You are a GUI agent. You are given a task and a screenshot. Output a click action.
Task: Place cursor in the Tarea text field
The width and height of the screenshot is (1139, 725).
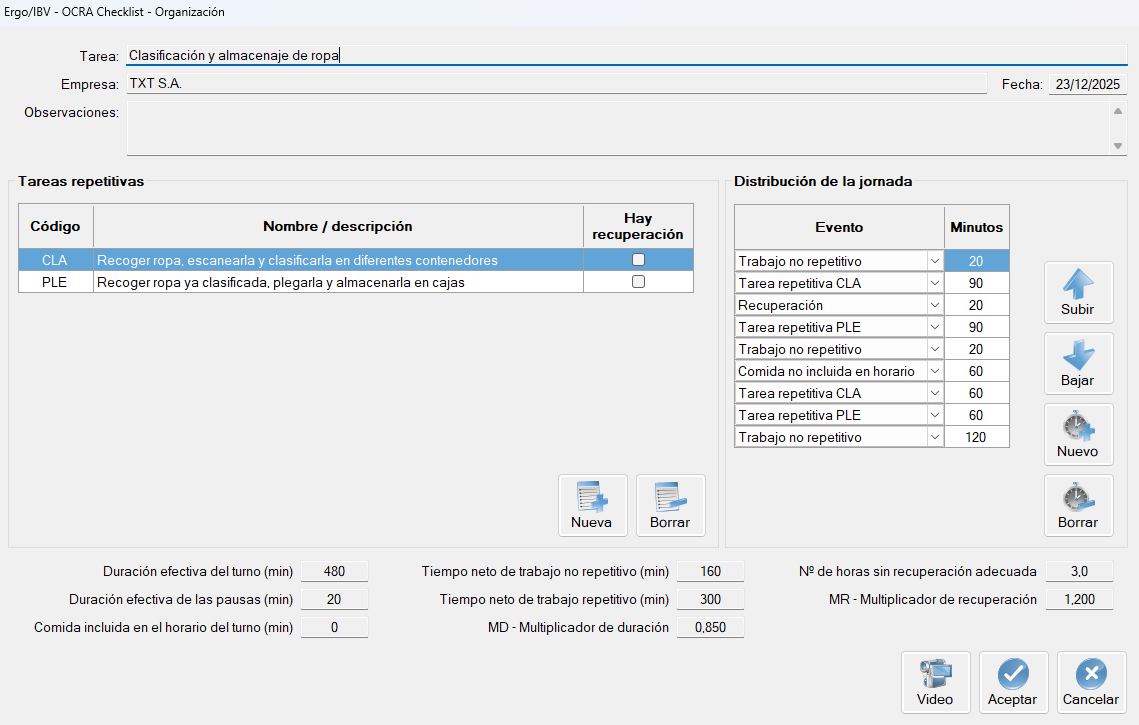coord(400,55)
